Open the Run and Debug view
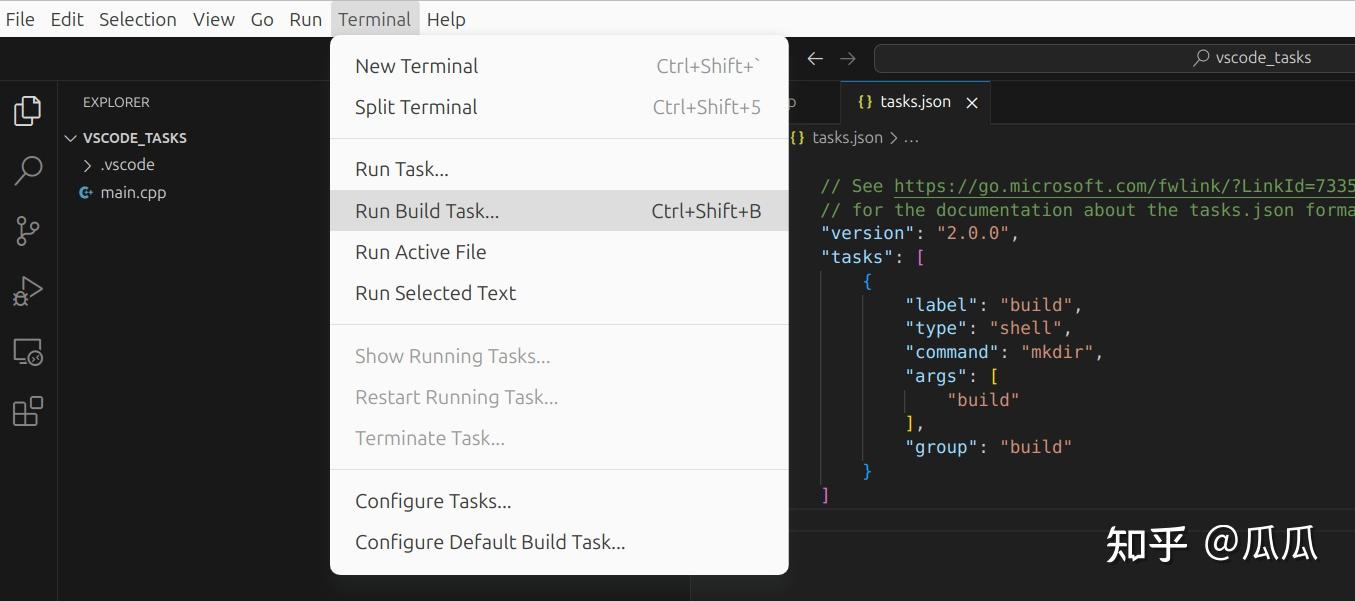The image size is (1355, 601). tap(27, 291)
